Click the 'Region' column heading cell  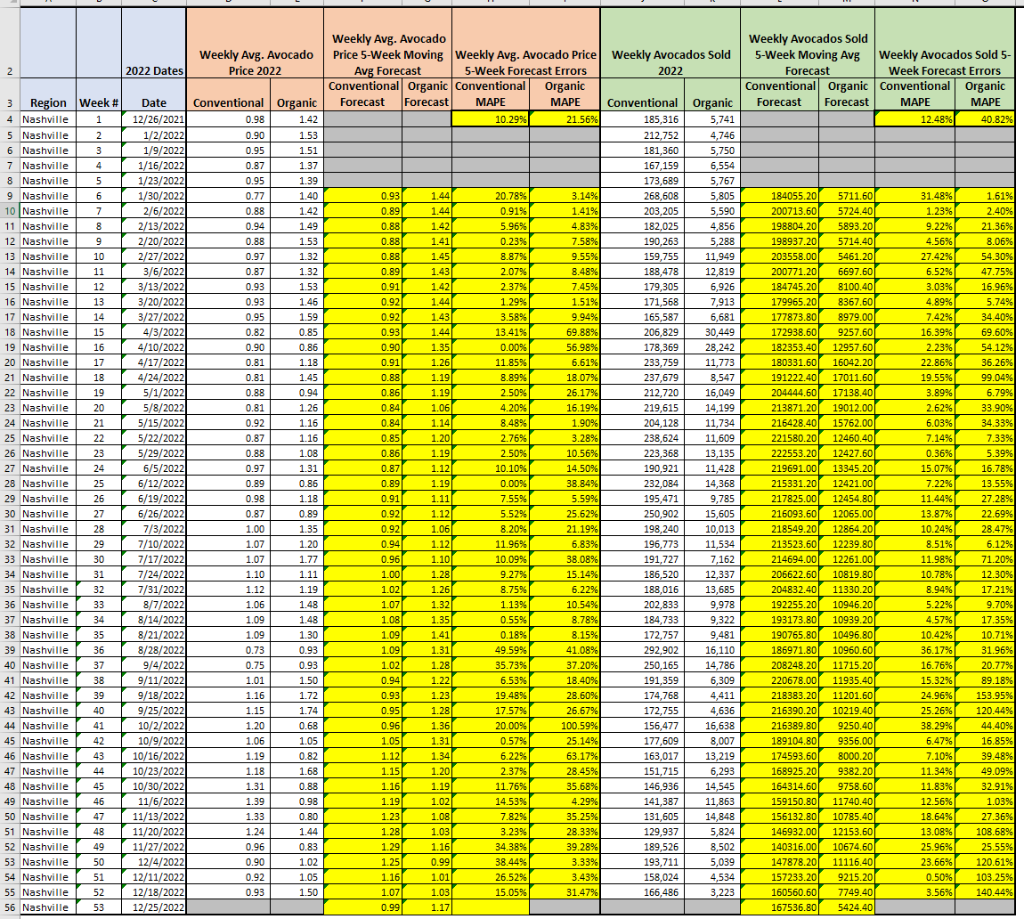pyautogui.click(x=48, y=95)
